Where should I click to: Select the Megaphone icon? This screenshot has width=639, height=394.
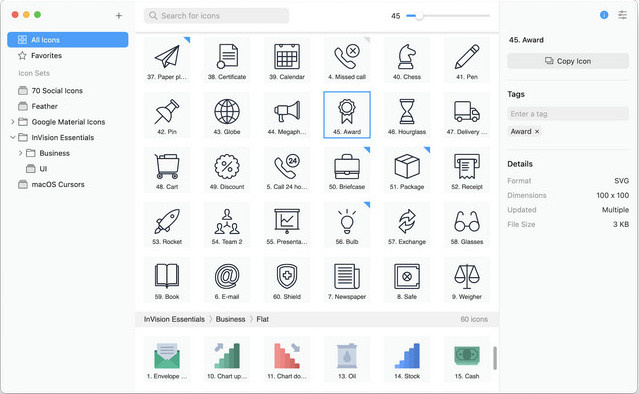click(287, 115)
